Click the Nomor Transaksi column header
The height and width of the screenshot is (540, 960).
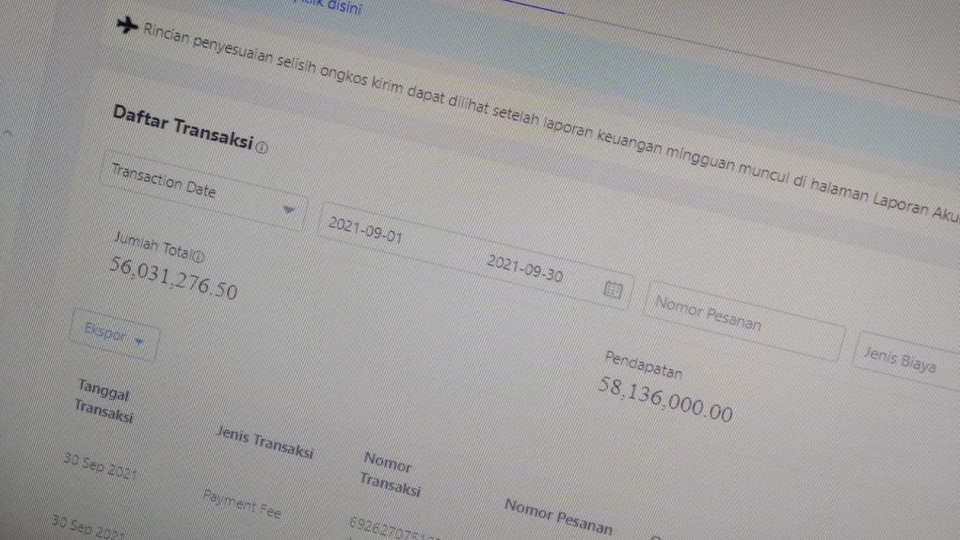click(390, 474)
